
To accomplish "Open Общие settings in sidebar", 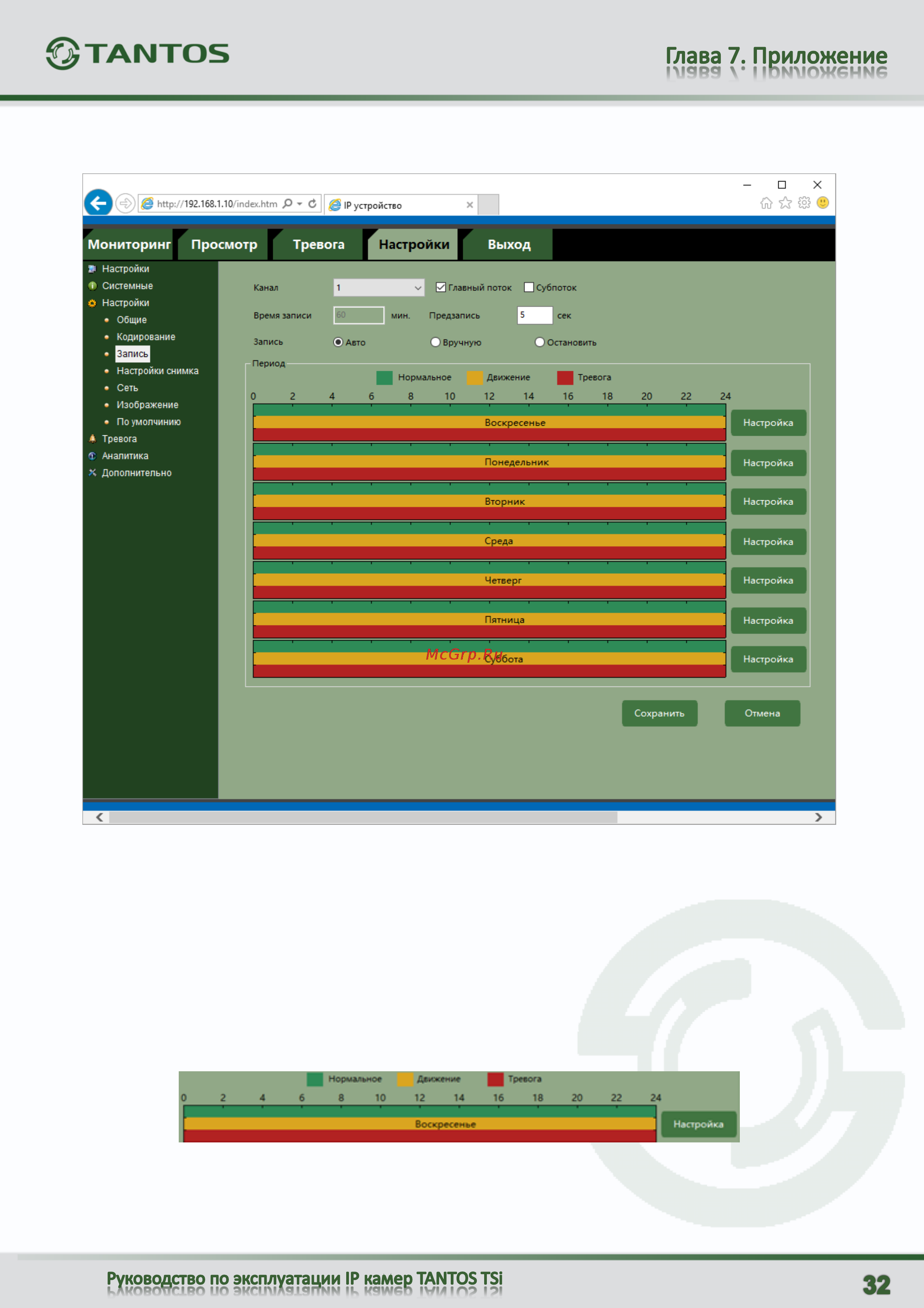I will click(x=131, y=320).
